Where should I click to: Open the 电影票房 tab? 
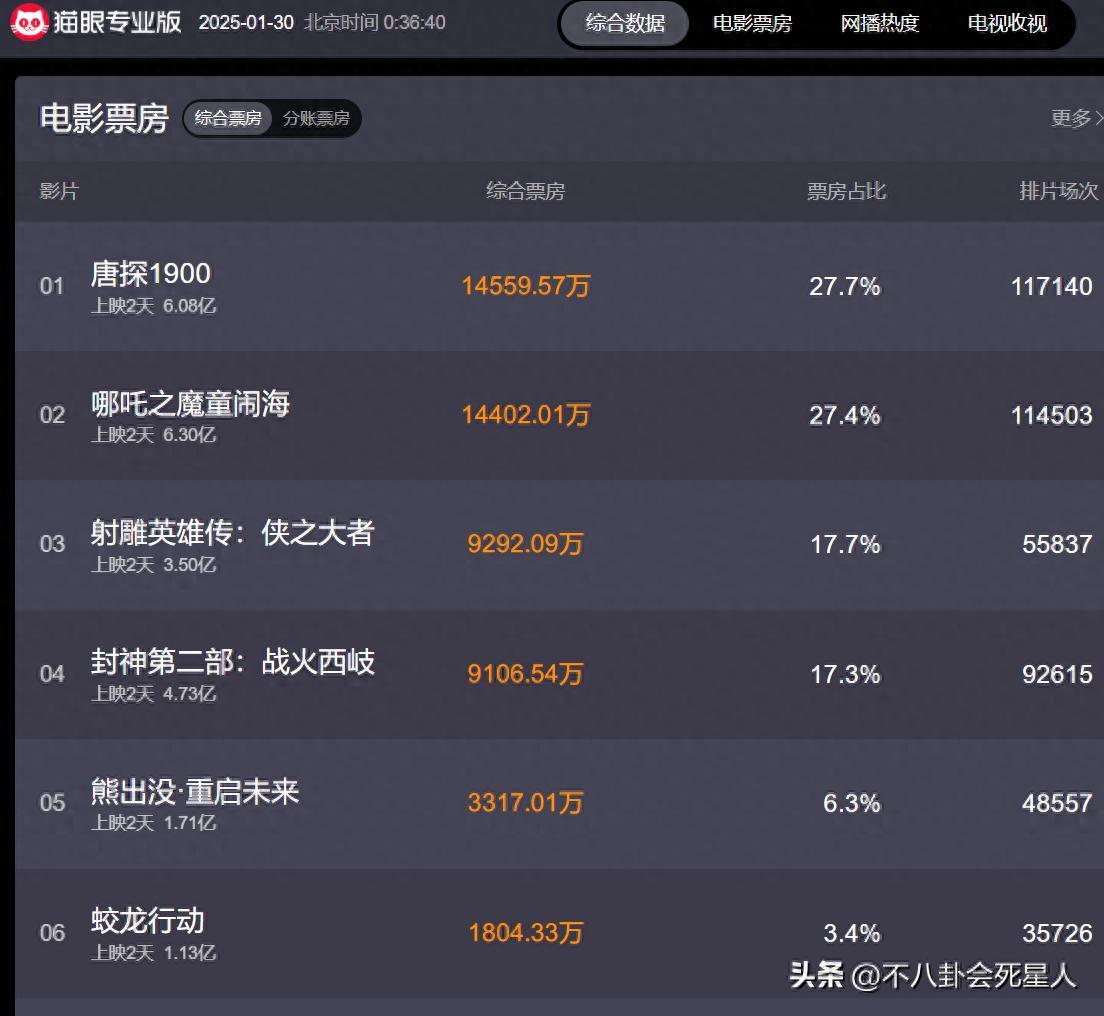(x=752, y=24)
